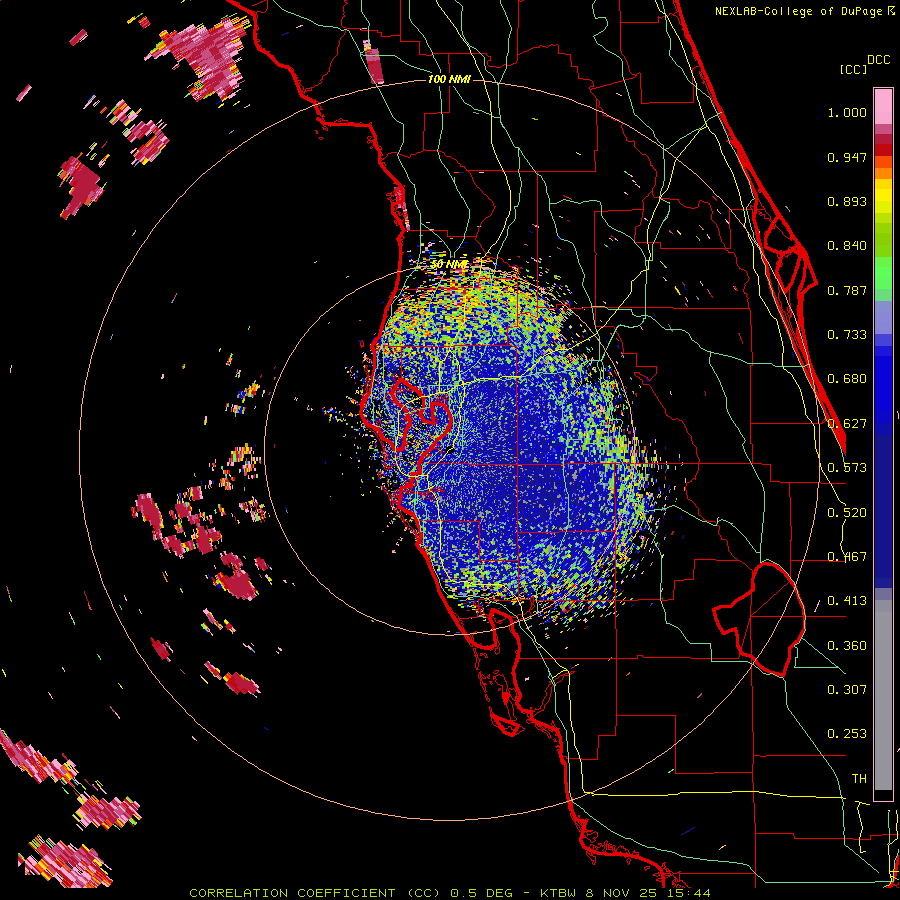The height and width of the screenshot is (900, 900).
Task: Select the 1.000 value on the color scale
Action: [x=847, y=112]
